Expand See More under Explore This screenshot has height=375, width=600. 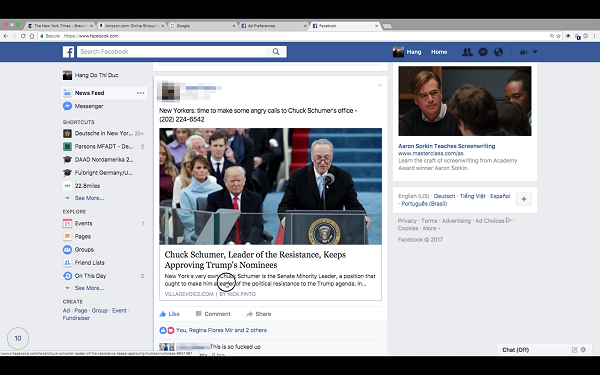click(x=89, y=288)
